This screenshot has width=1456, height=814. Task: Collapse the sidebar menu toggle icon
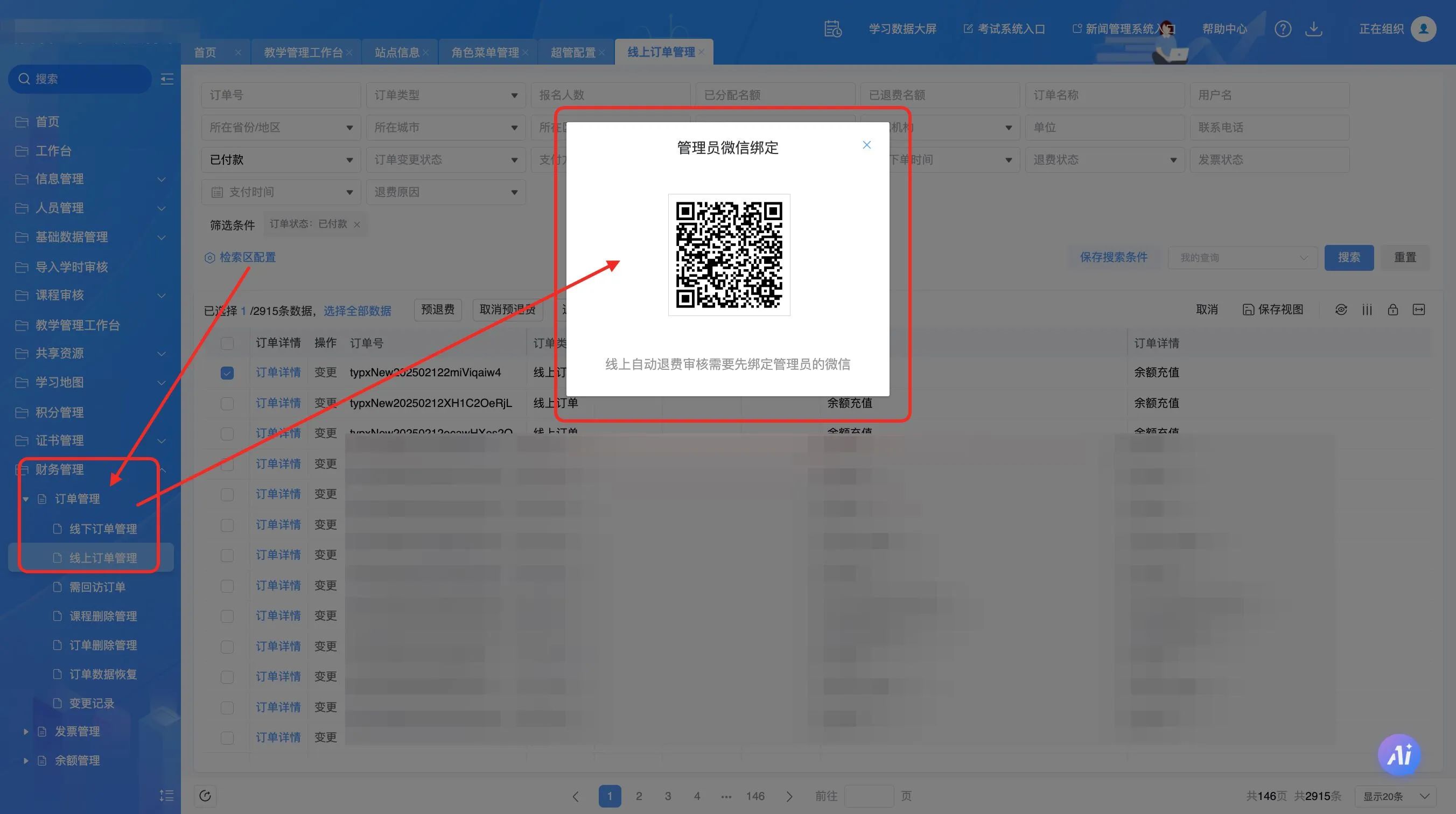pos(167,79)
